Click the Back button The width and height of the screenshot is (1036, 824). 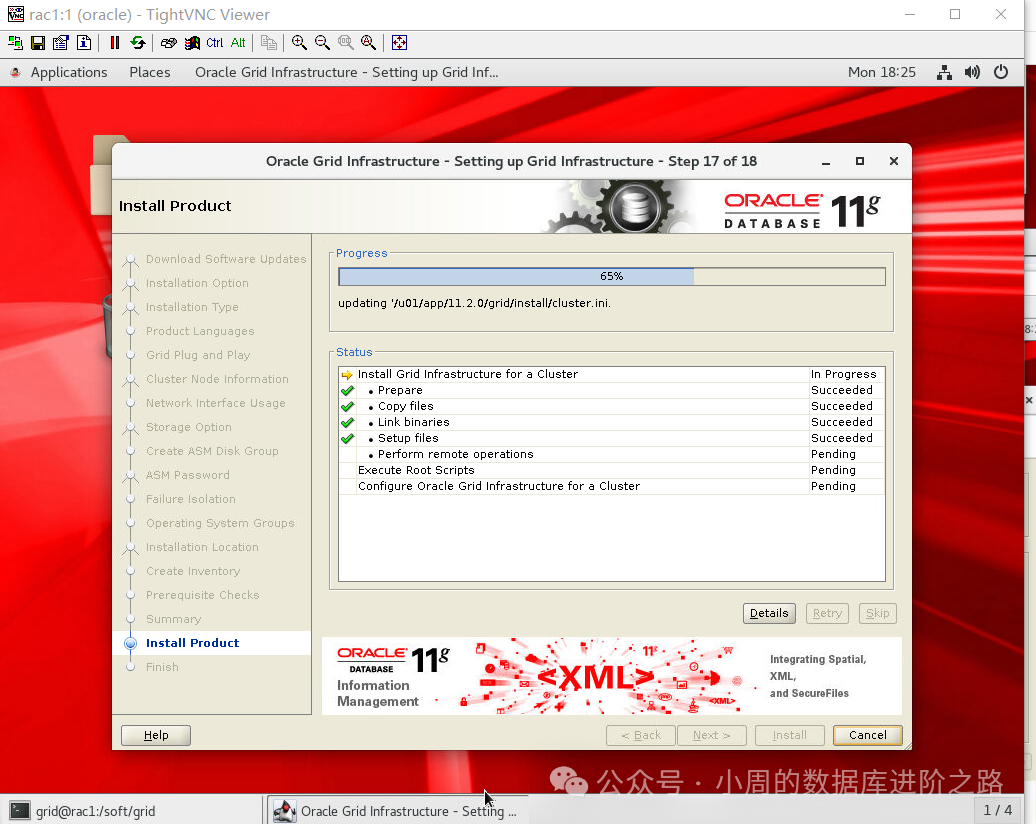click(641, 735)
